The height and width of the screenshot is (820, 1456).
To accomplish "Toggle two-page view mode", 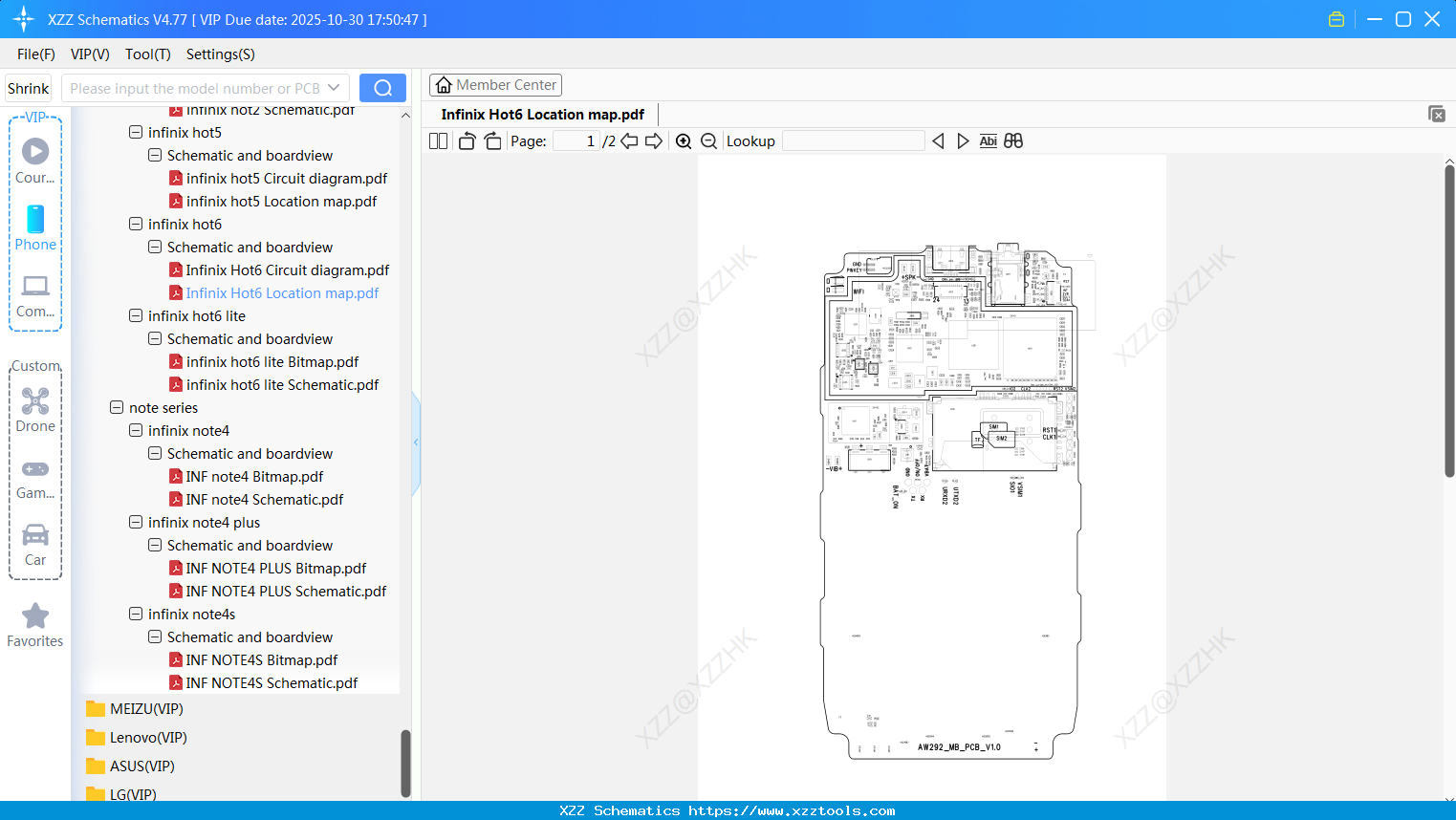I will (437, 140).
